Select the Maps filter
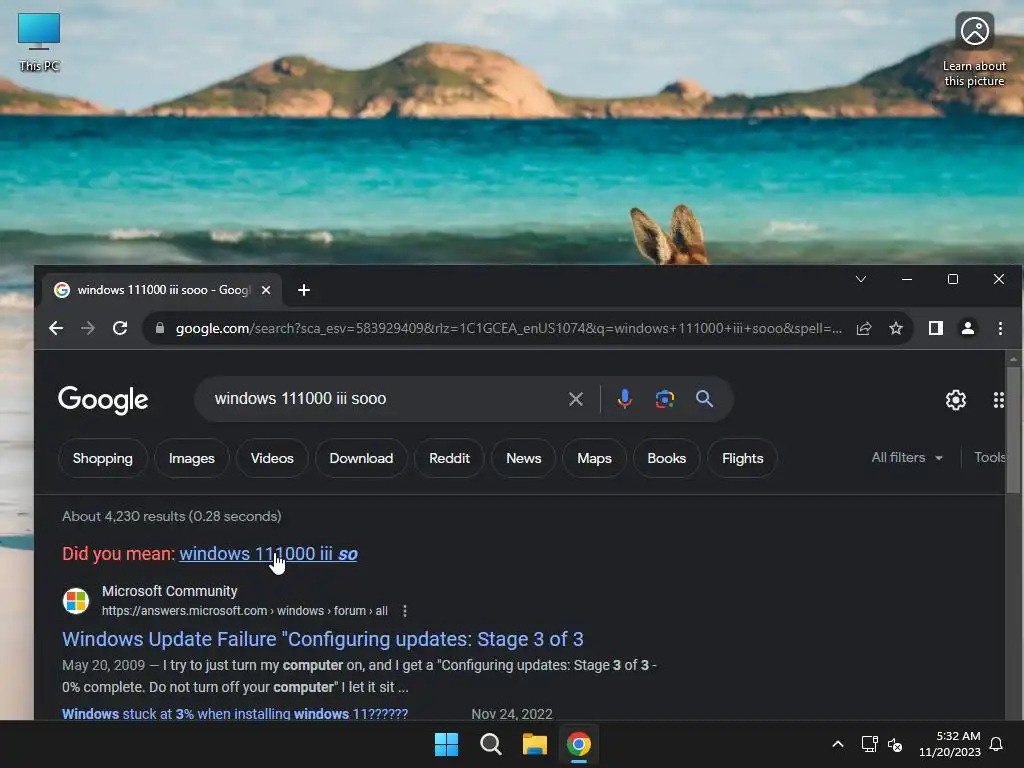This screenshot has height=768, width=1024. (594, 458)
